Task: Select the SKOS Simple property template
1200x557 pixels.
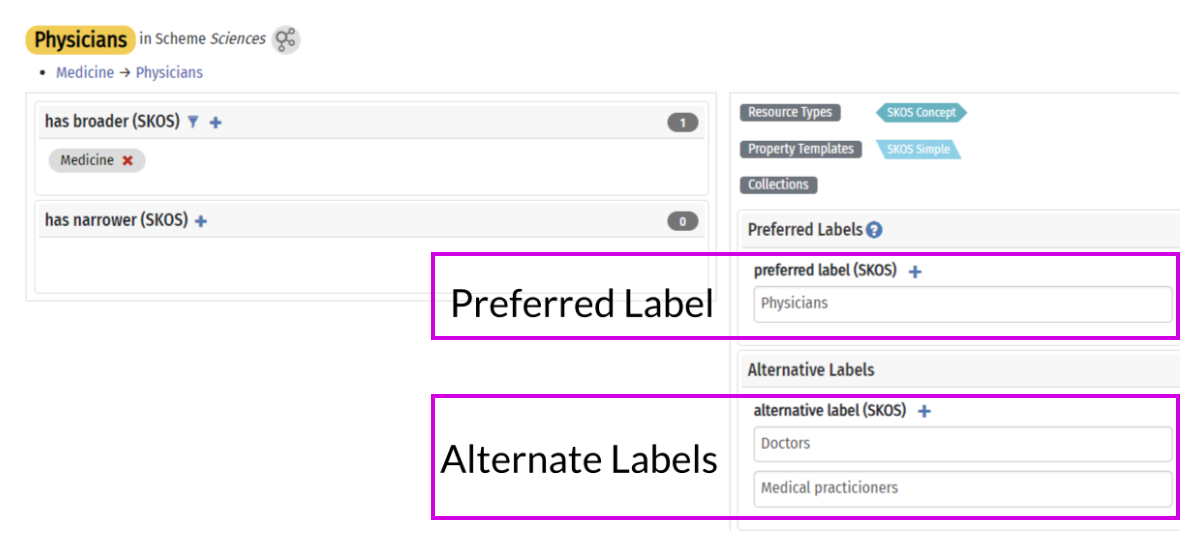Action: [918, 150]
